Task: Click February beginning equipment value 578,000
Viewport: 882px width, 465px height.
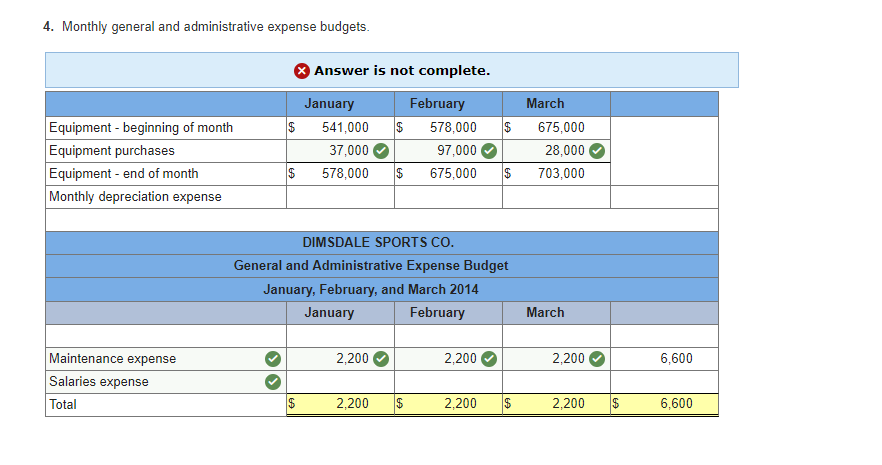Action: 453,128
